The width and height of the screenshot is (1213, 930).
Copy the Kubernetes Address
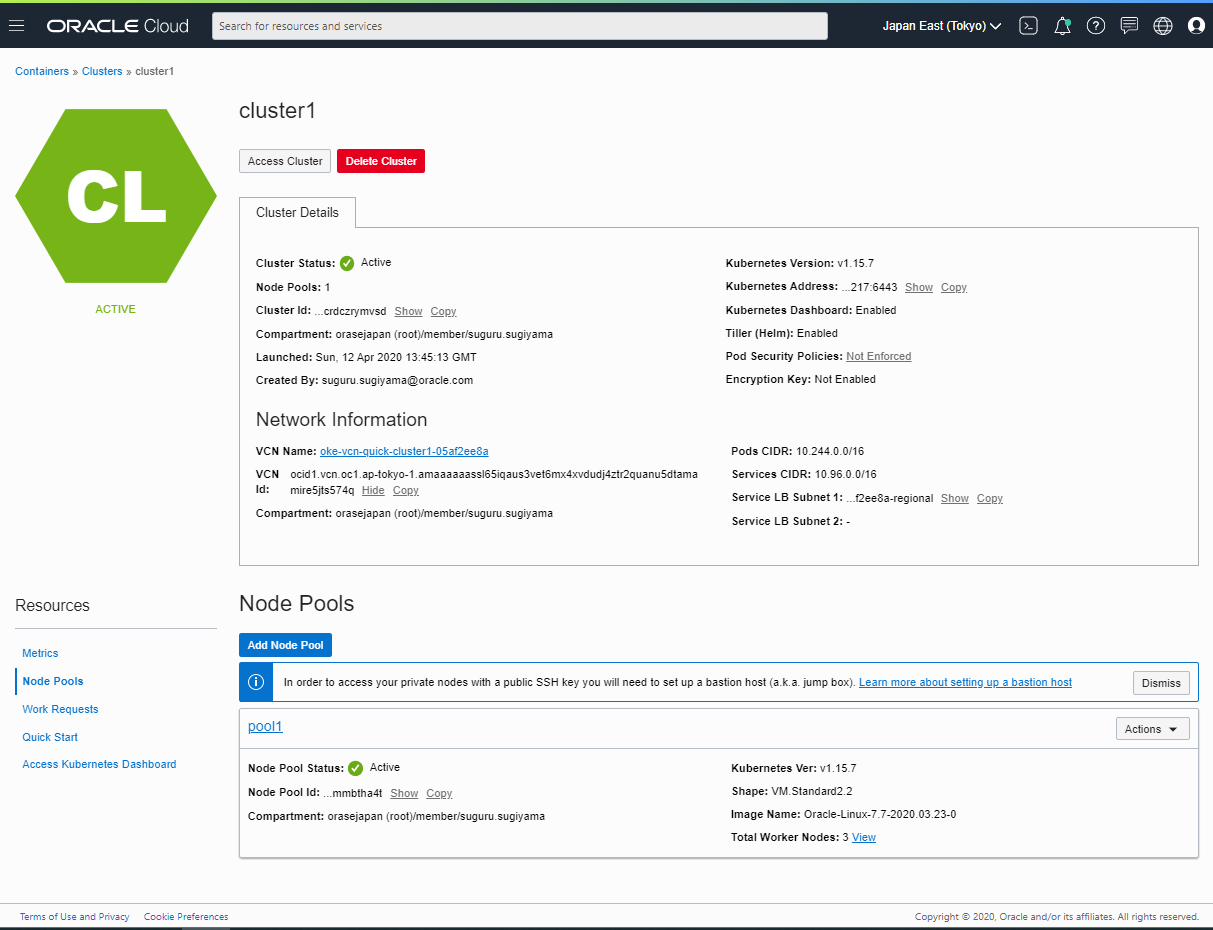coord(954,287)
